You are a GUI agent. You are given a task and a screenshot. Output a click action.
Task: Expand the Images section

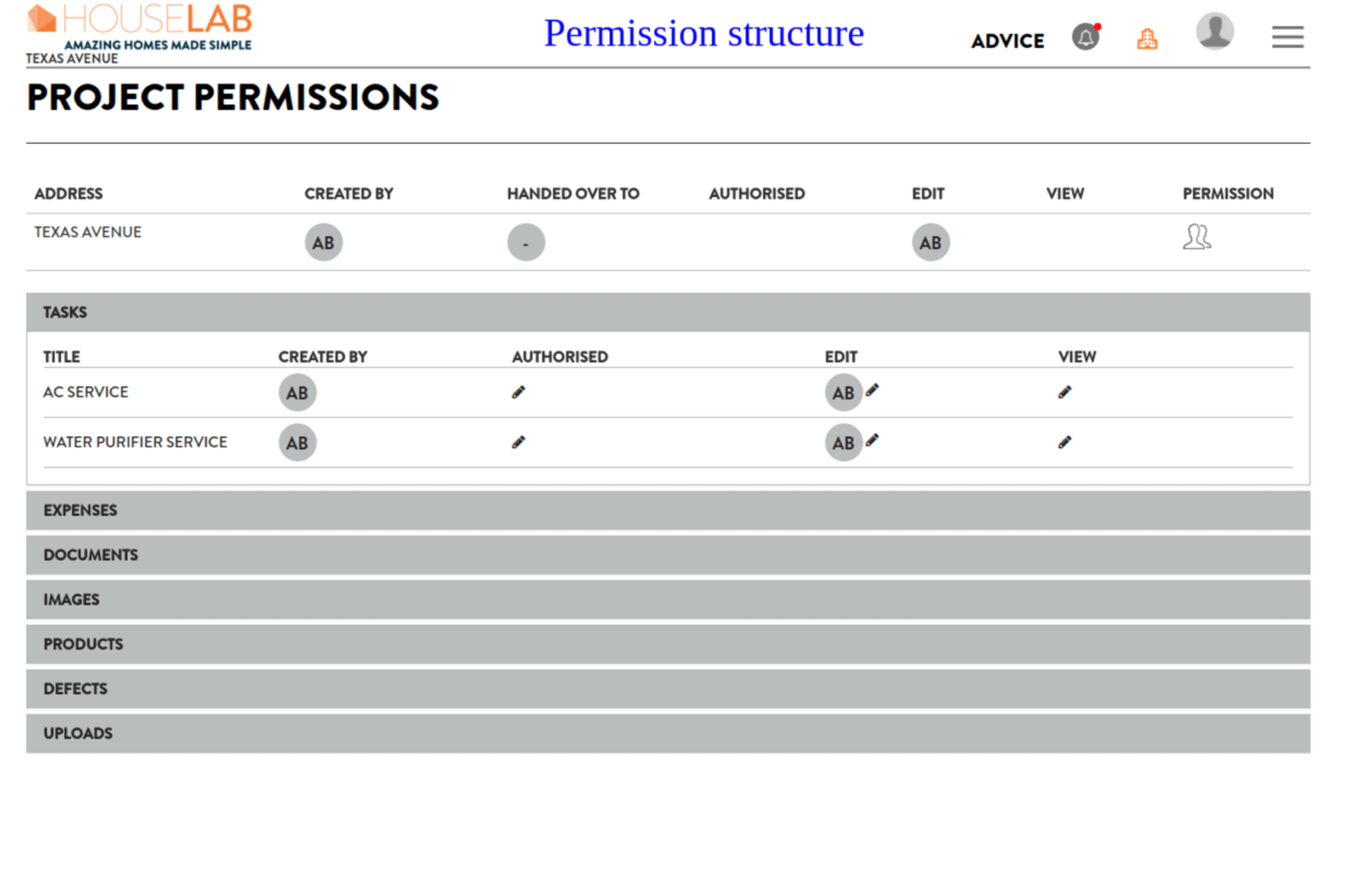click(668, 599)
